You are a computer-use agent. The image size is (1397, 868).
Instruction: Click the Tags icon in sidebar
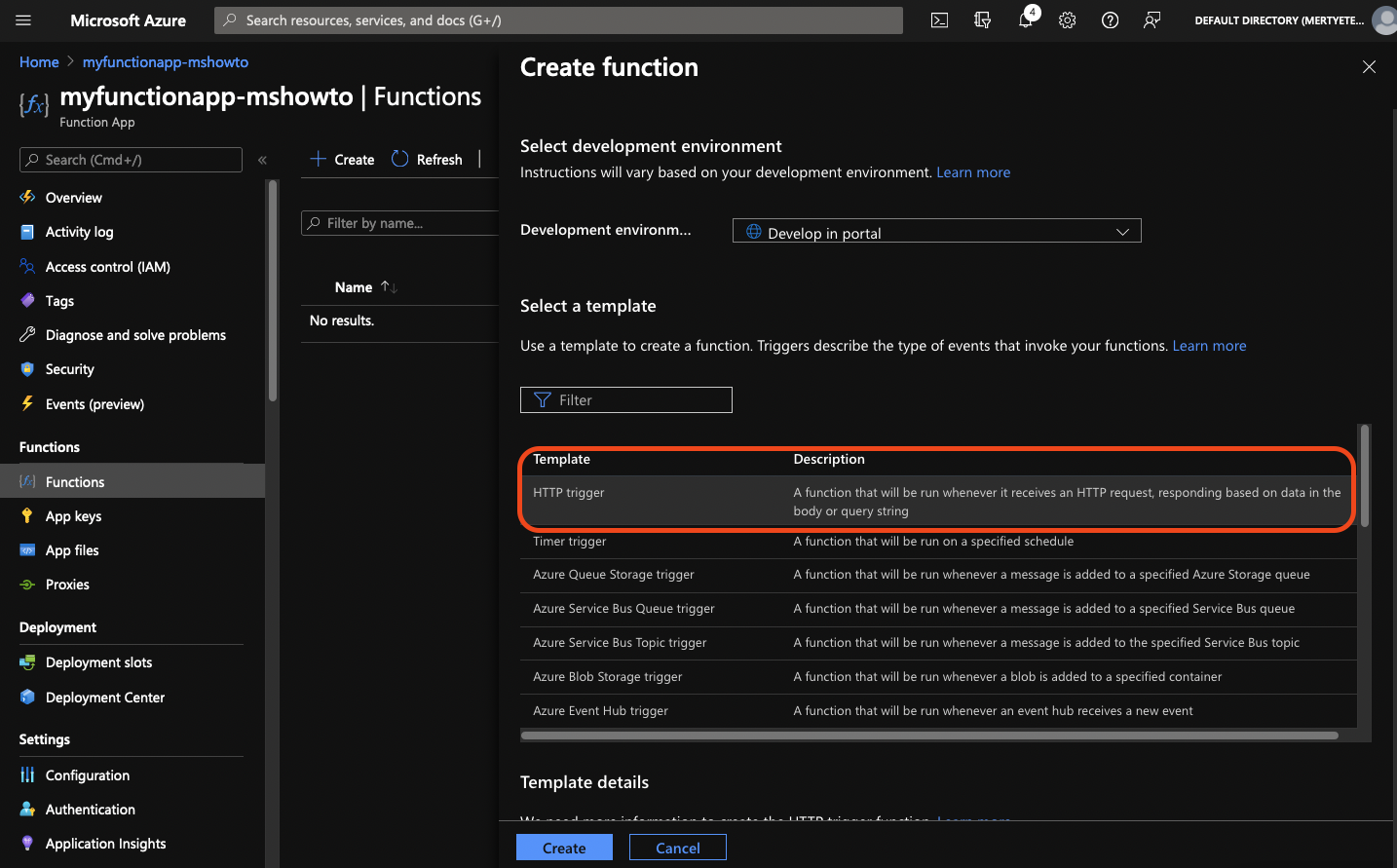pos(27,301)
